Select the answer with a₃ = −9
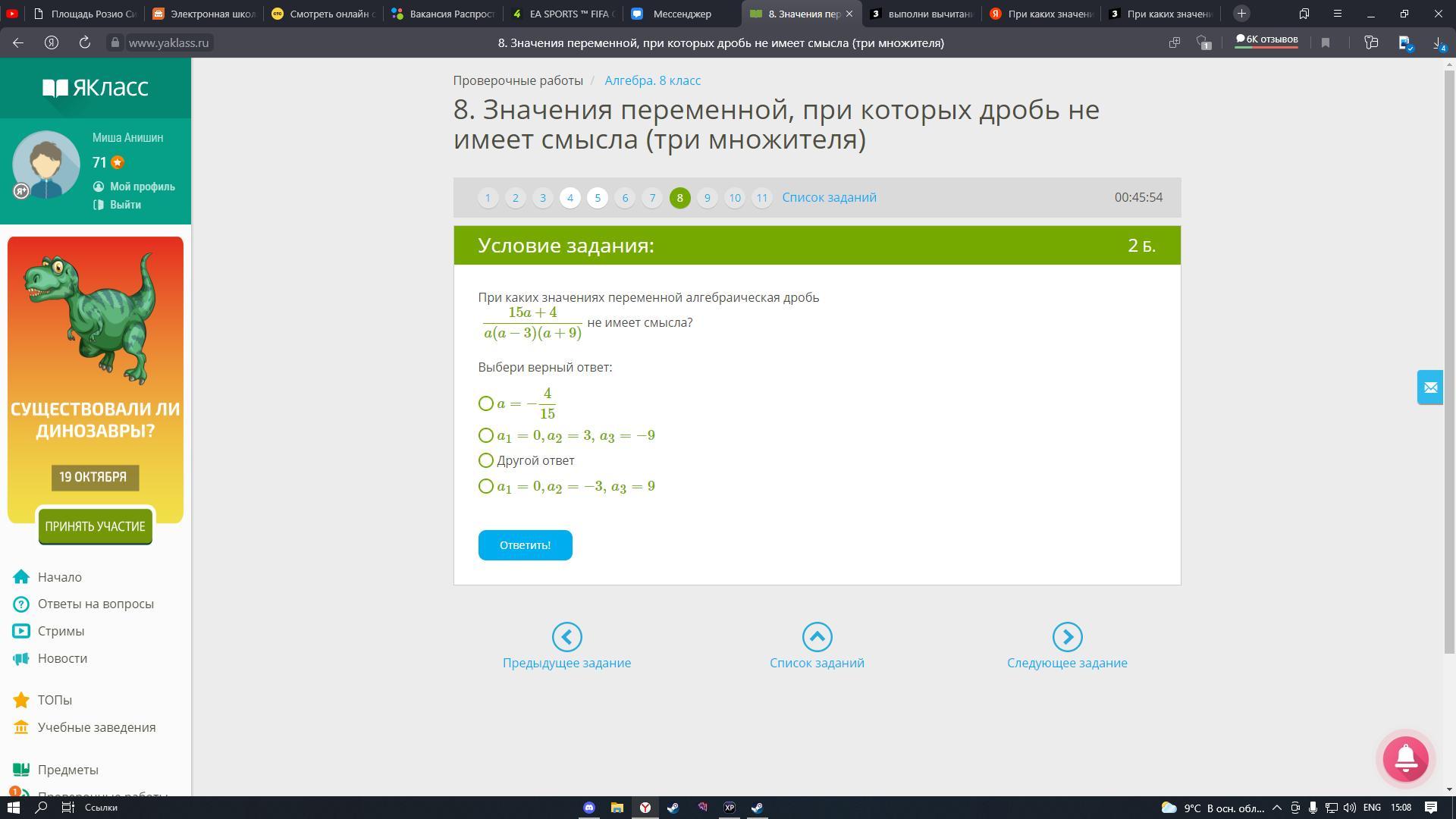The height and width of the screenshot is (819, 1456). (x=486, y=435)
